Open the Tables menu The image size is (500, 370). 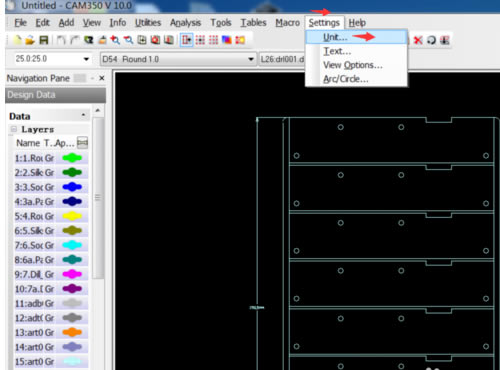254,23
